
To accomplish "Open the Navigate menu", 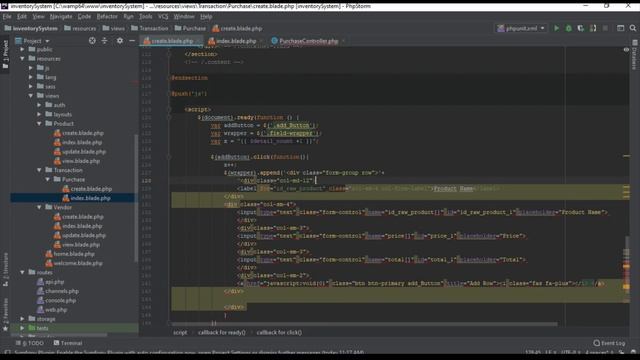I will (x=61, y=16).
